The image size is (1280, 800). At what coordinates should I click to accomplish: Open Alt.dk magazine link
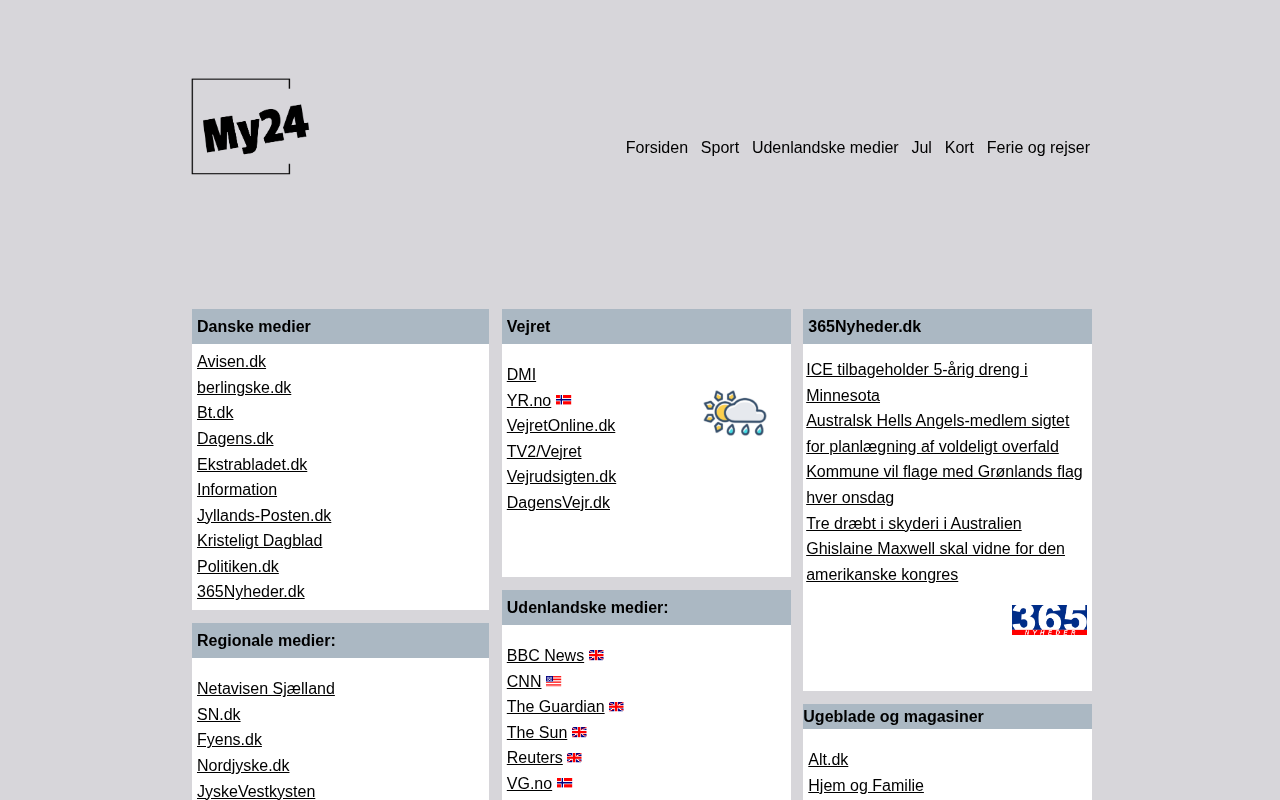828,759
